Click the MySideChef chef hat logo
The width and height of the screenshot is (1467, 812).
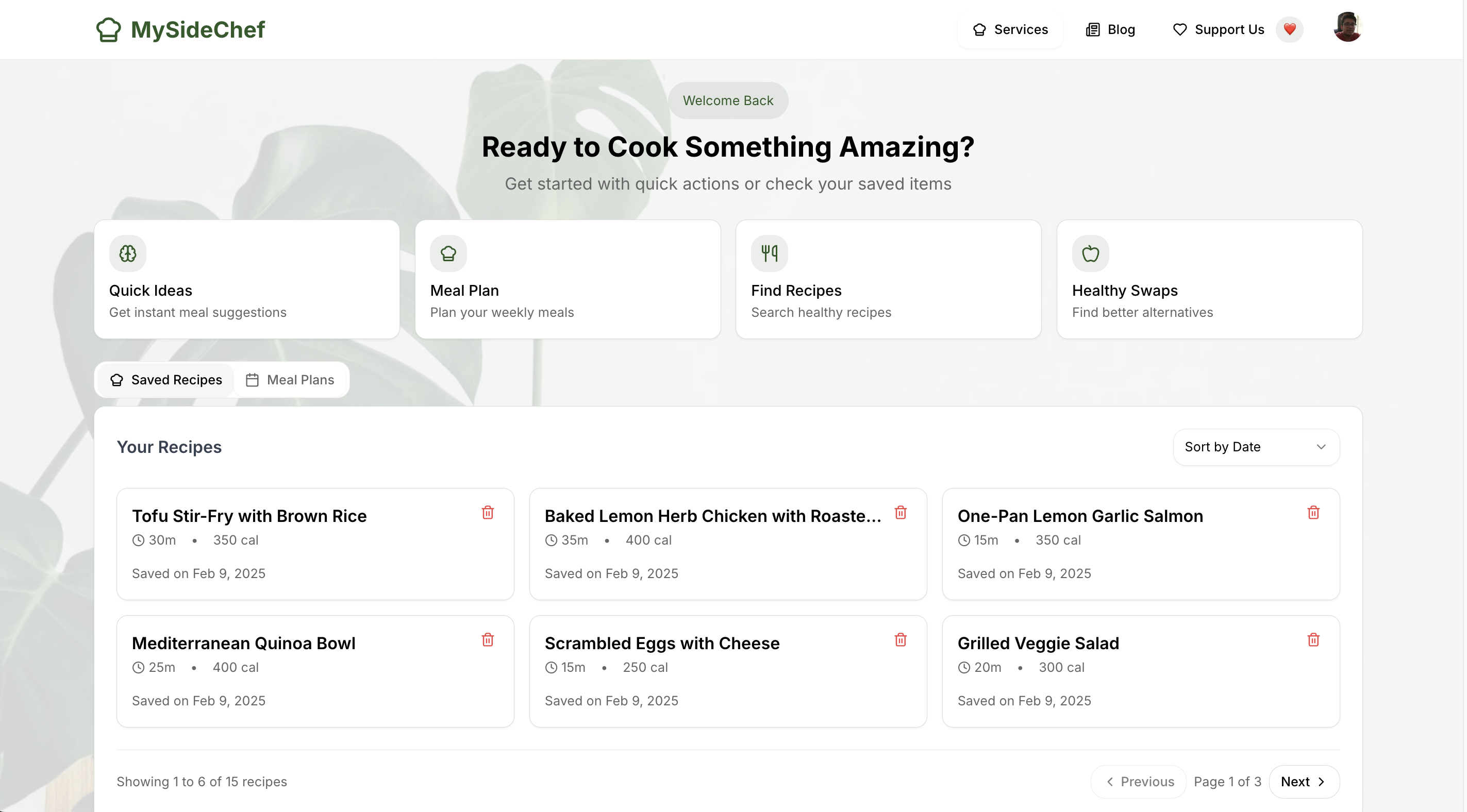(108, 29)
